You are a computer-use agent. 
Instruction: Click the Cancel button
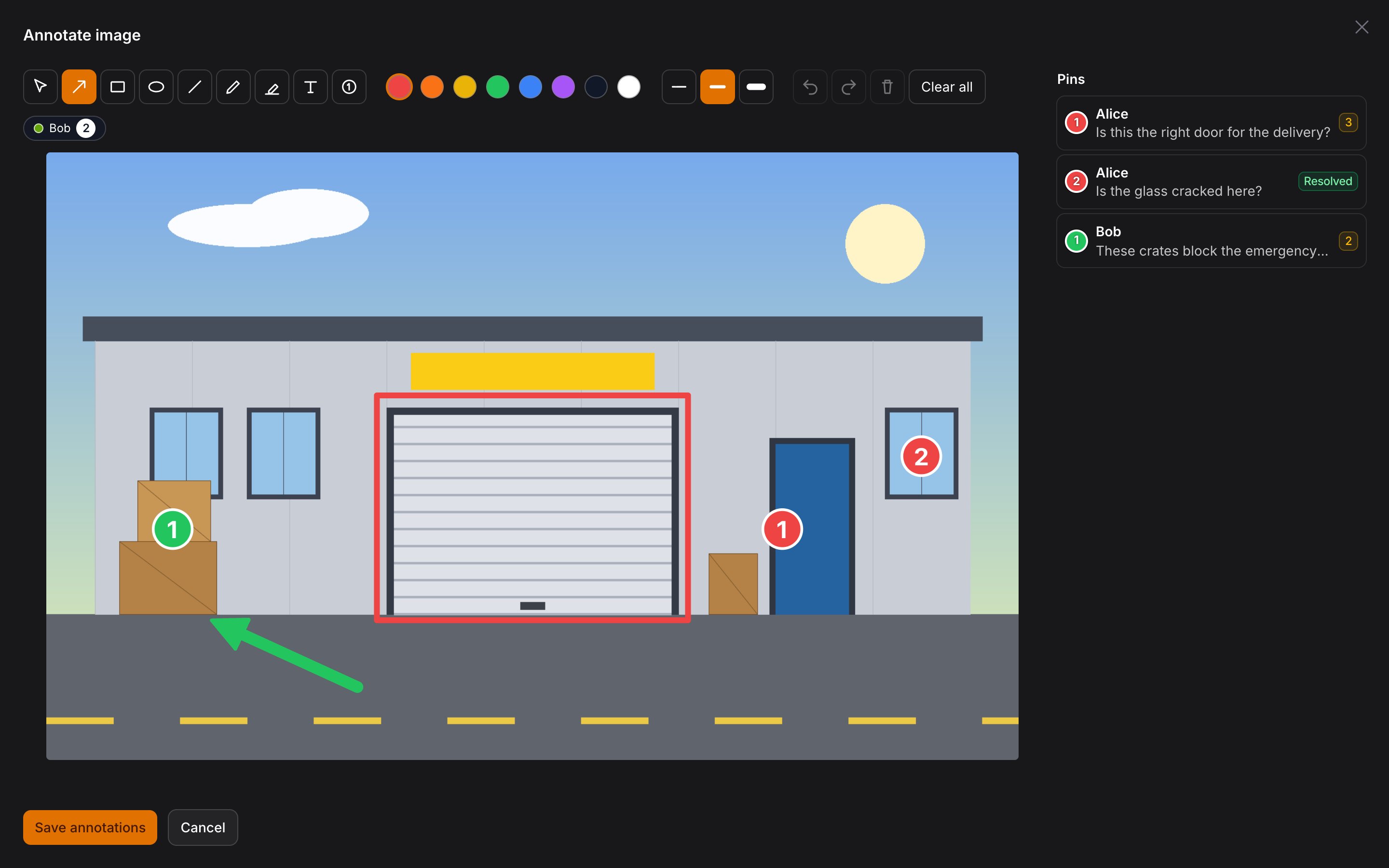203,827
